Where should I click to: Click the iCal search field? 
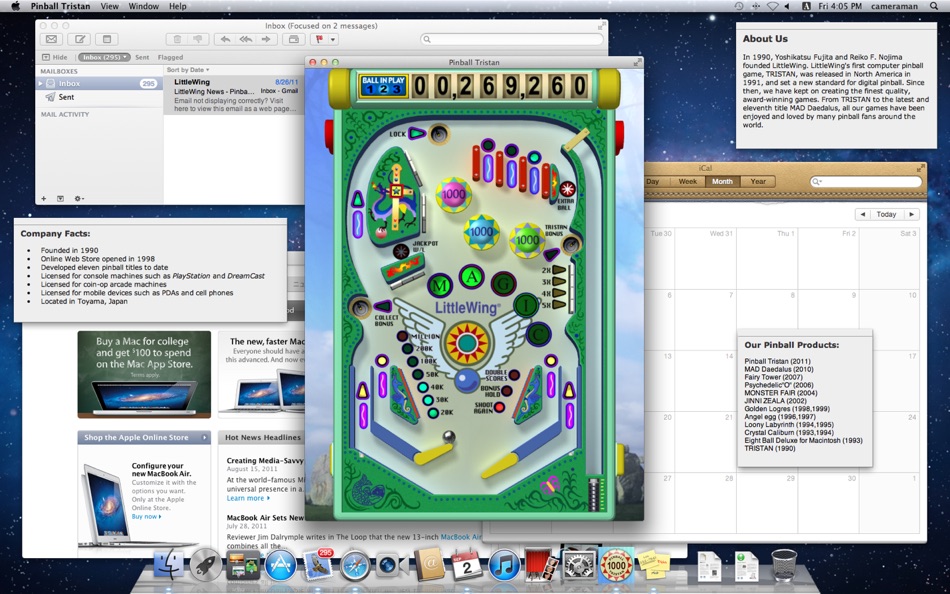(866, 181)
